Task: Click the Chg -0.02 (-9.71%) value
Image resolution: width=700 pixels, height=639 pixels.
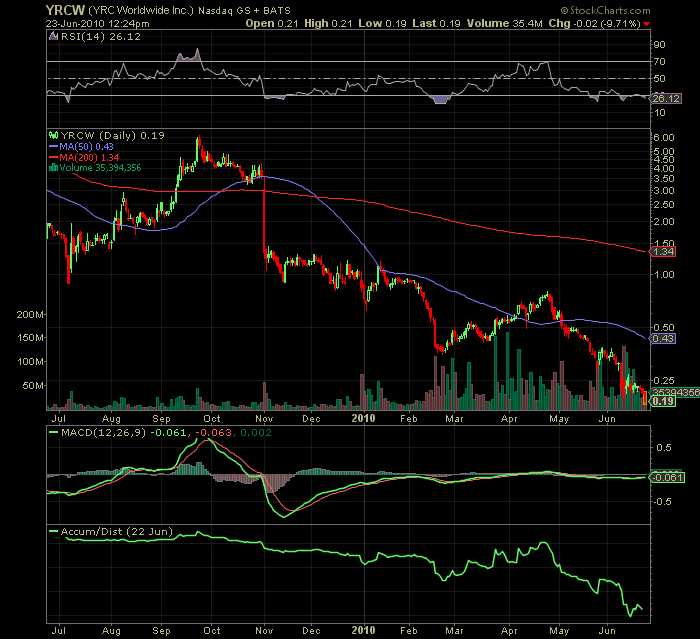Action: pos(595,23)
